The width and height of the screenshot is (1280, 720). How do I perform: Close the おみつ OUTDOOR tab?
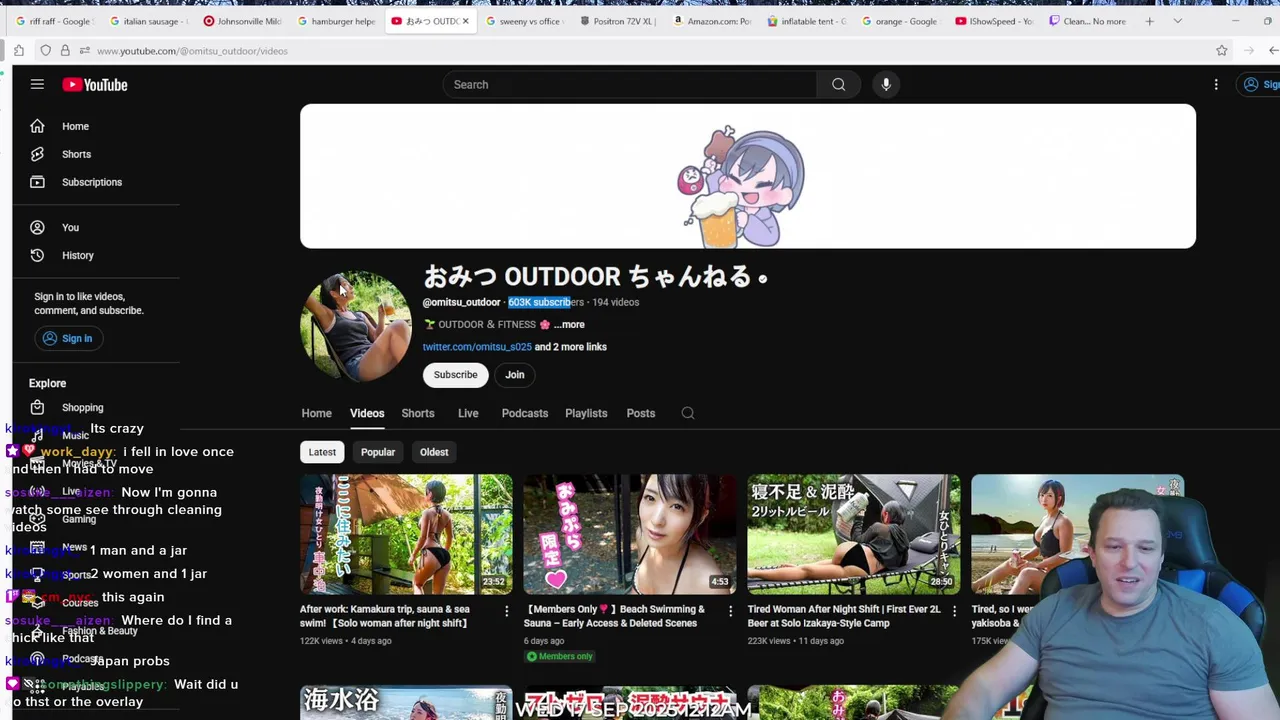coord(465,21)
